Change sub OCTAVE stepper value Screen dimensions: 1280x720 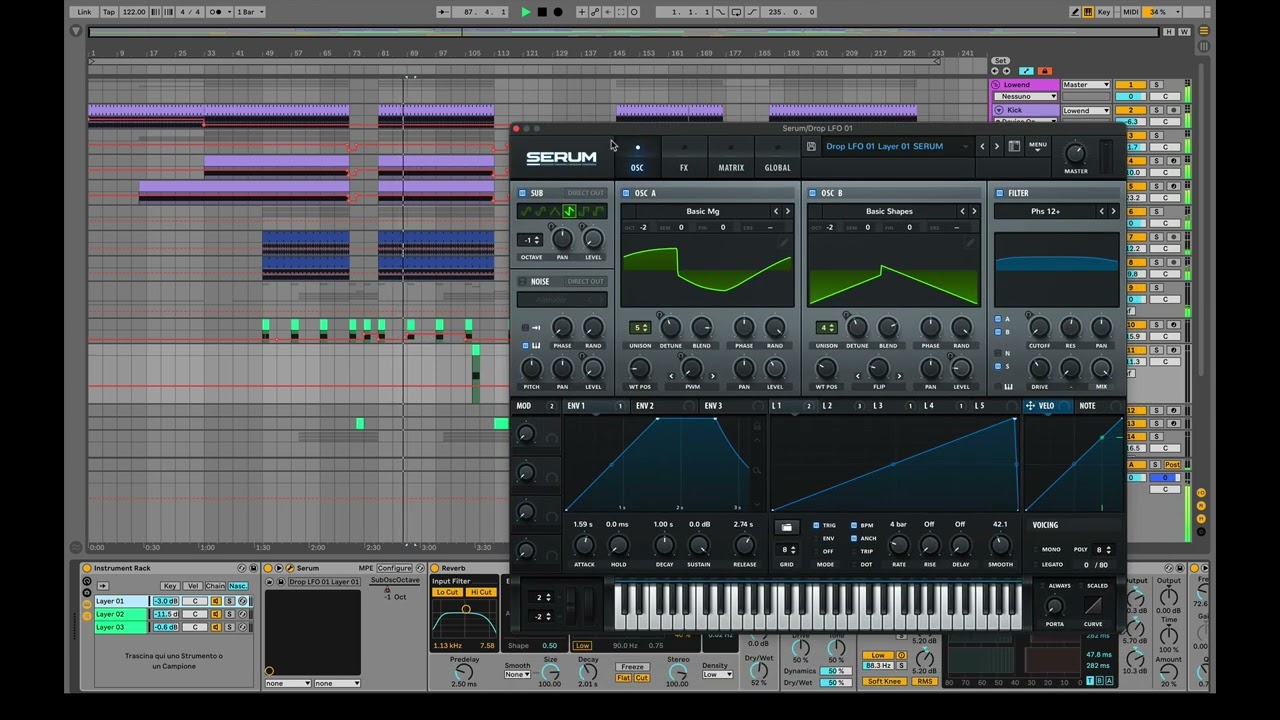click(530, 240)
